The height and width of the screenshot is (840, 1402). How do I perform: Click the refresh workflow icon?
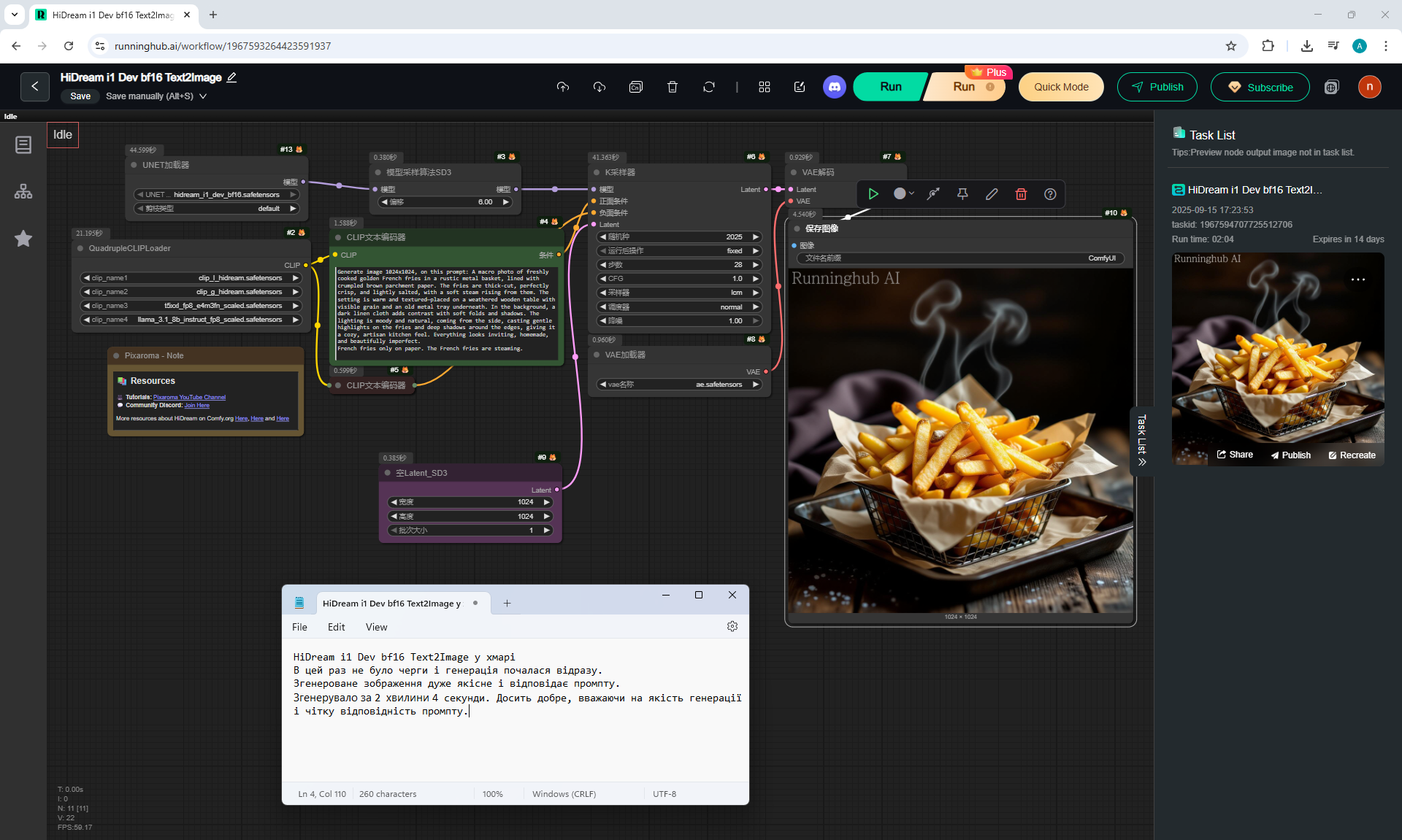click(708, 87)
